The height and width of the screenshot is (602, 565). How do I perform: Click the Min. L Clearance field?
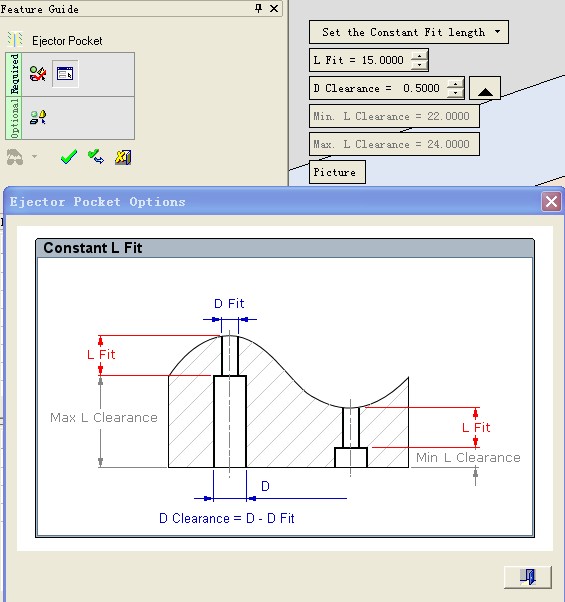[x=394, y=116]
